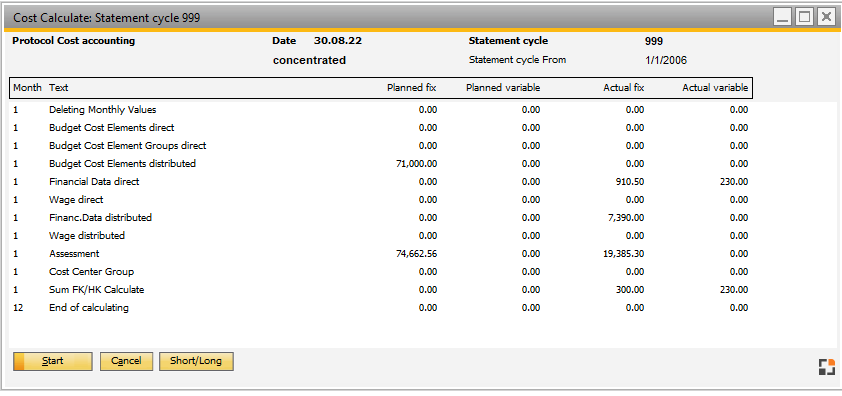This screenshot has height=396, width=842.
Task: Click the 19,385.30 actual fix value
Action: click(624, 254)
